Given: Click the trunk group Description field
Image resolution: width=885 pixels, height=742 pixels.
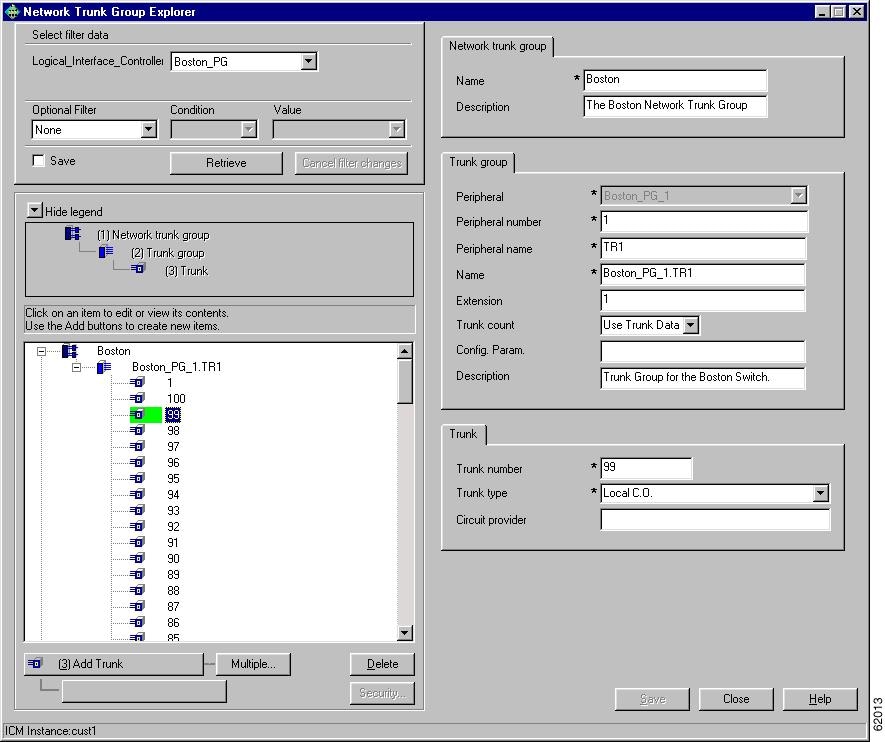Looking at the screenshot, I should coord(703,377).
